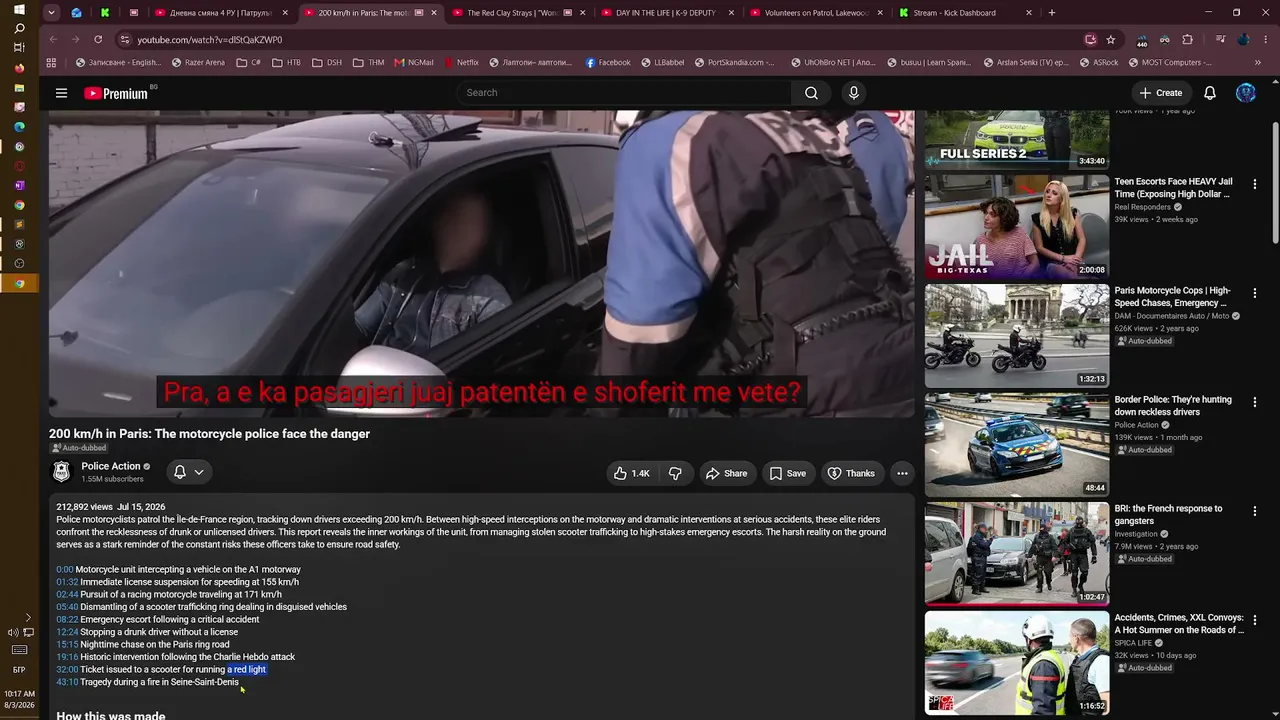Show hidden system tray icons chevron
This screenshot has height=720, width=1280.
coord(28,618)
